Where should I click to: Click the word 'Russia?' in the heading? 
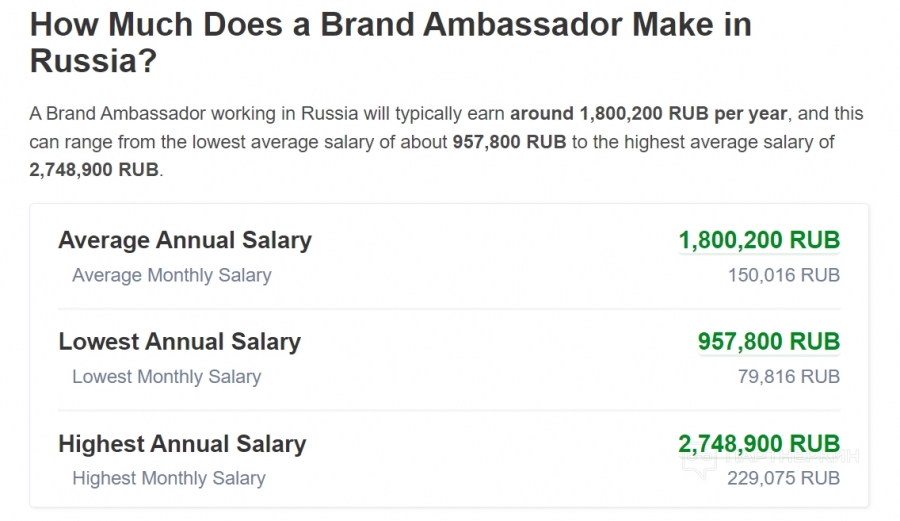tap(93, 61)
